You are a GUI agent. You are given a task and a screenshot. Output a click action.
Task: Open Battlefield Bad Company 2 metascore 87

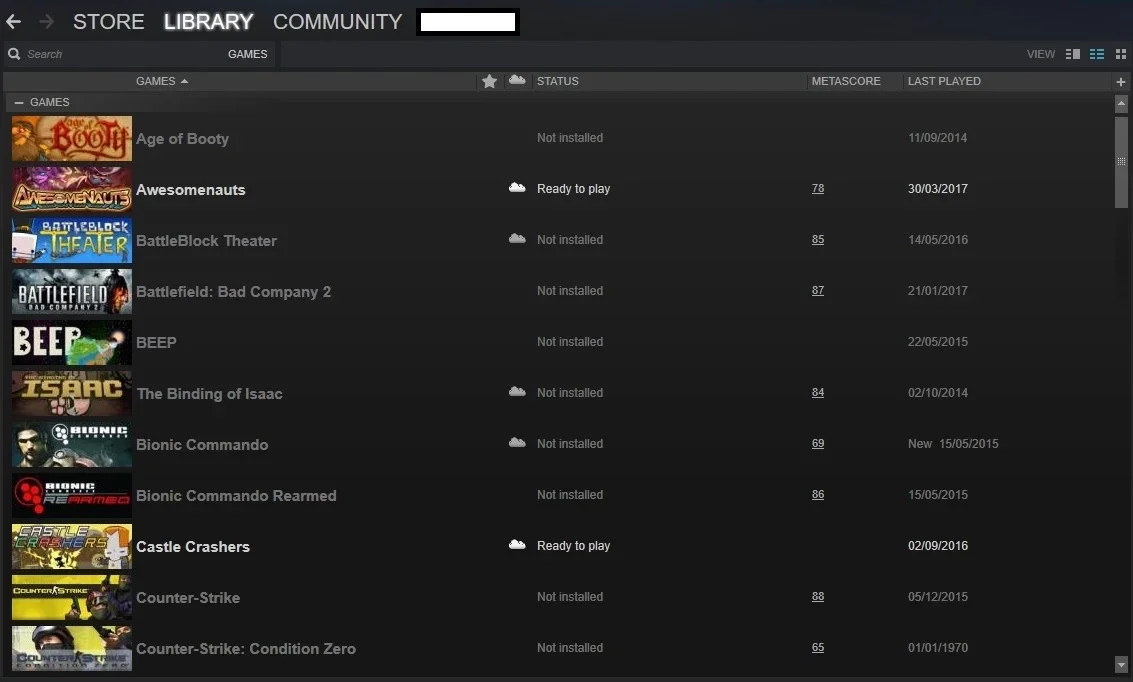pyautogui.click(x=818, y=290)
